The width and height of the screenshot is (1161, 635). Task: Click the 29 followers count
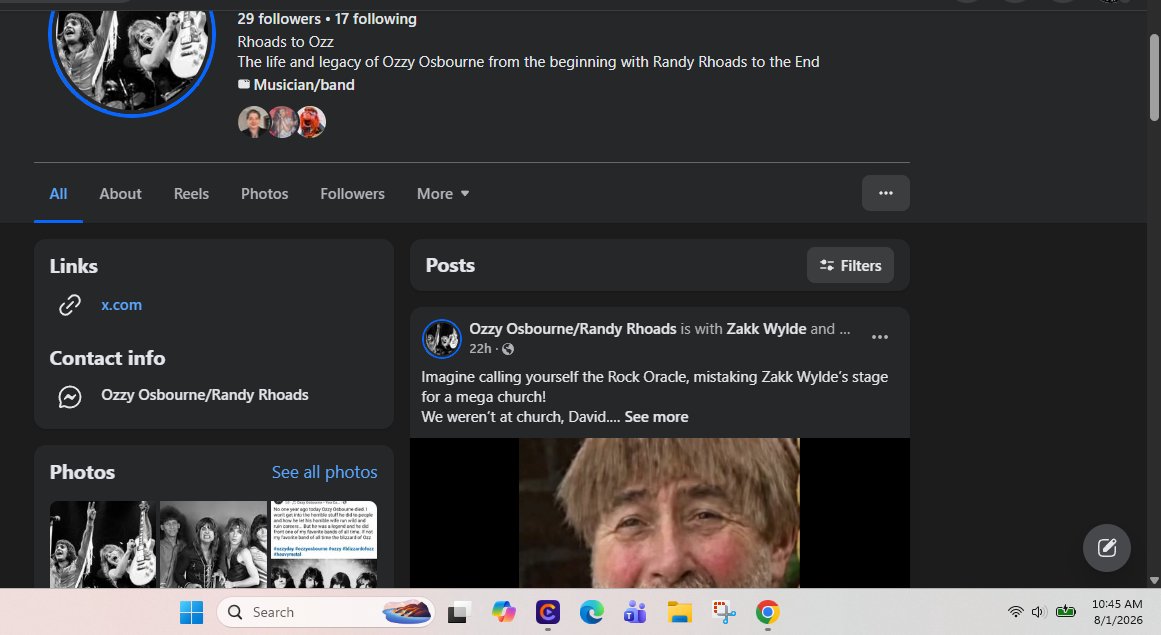279,19
